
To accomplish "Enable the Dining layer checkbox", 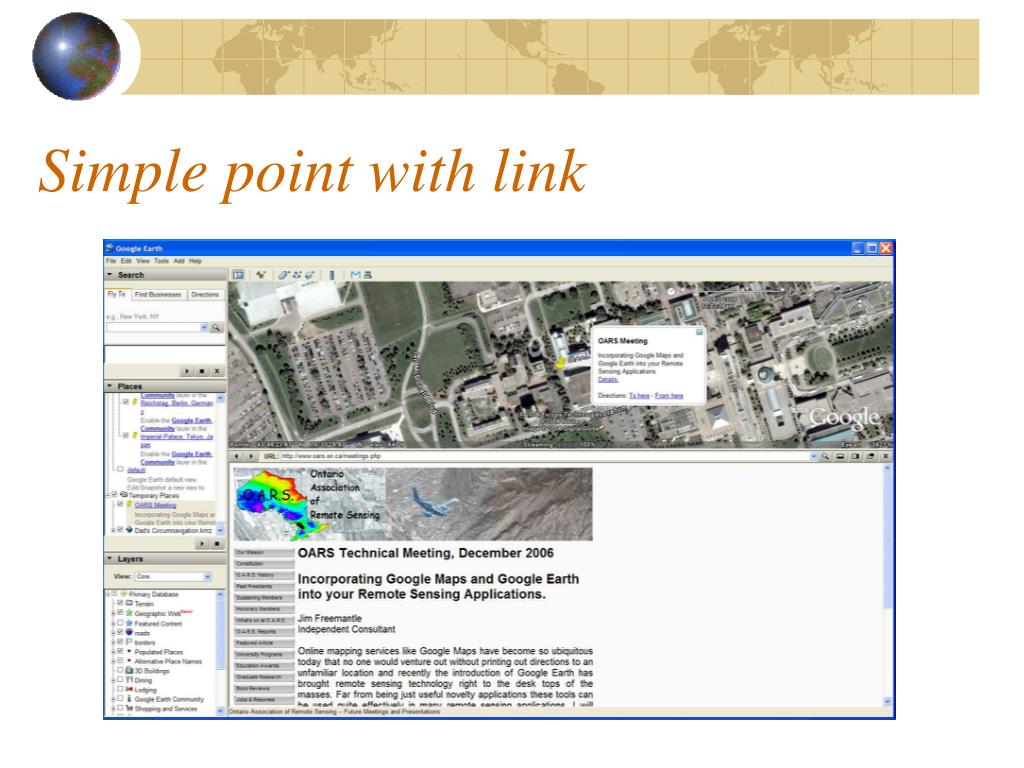I will [x=120, y=679].
